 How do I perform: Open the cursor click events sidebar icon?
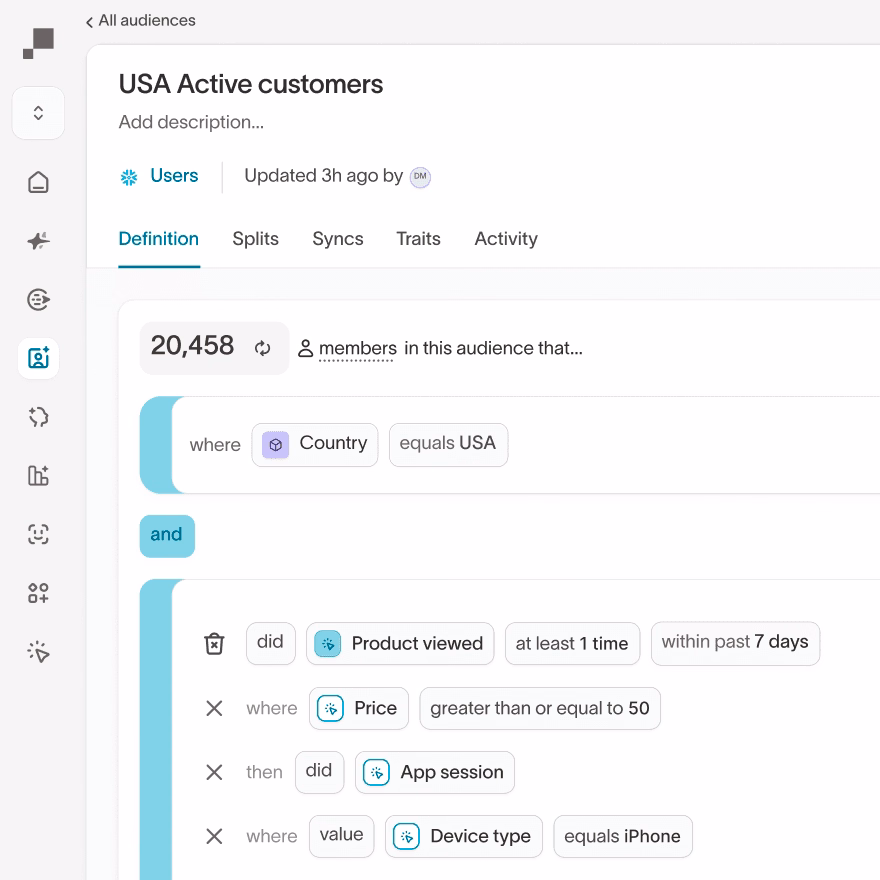click(38, 652)
